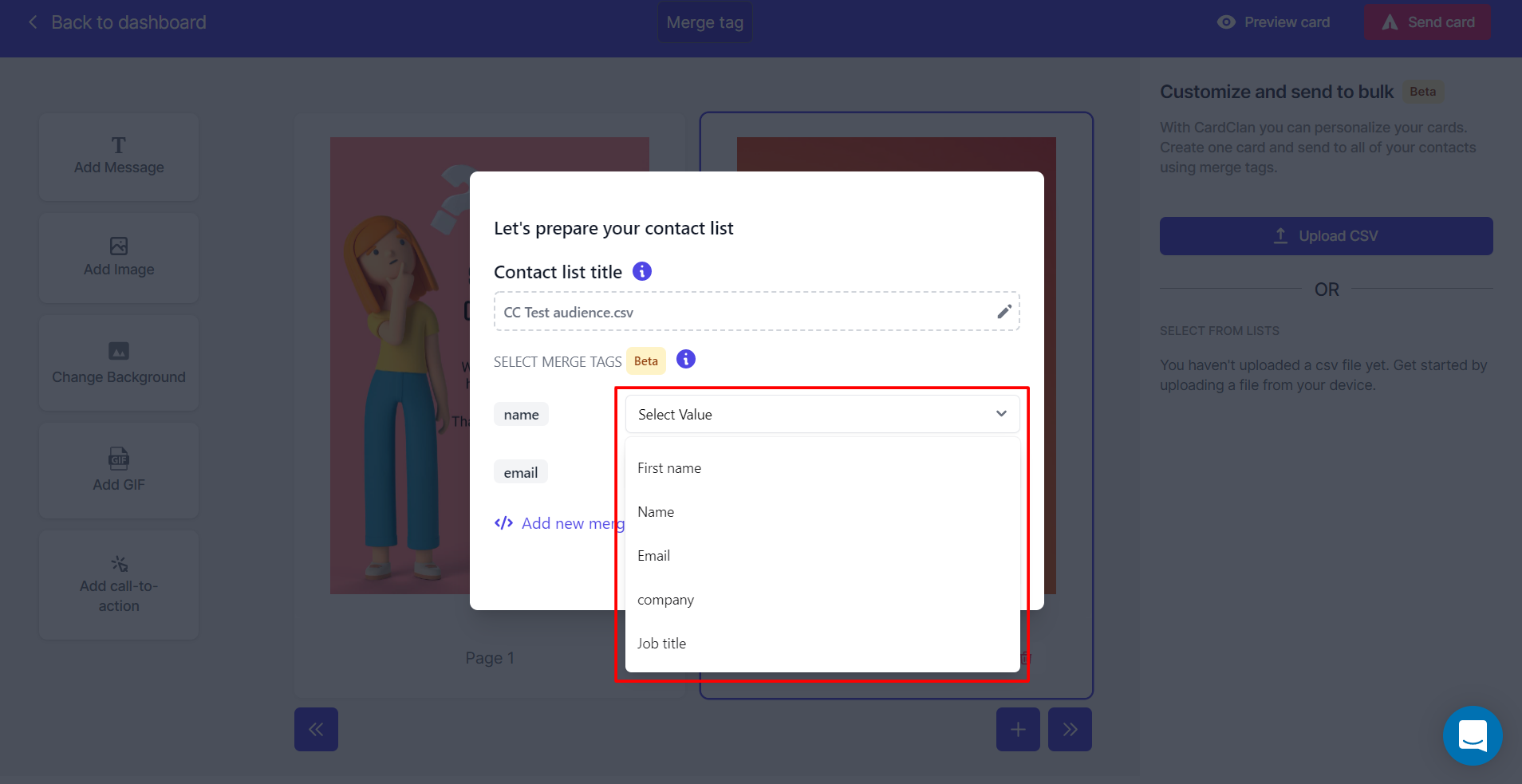Click the Page 1 label
Image resolution: width=1522 pixels, height=784 pixels.
pos(490,658)
